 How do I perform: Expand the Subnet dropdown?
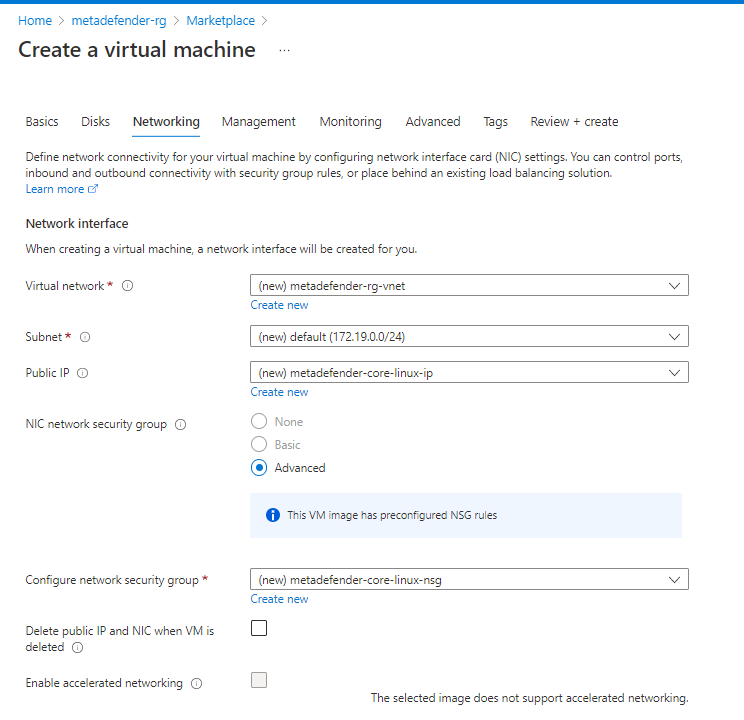click(x=469, y=337)
